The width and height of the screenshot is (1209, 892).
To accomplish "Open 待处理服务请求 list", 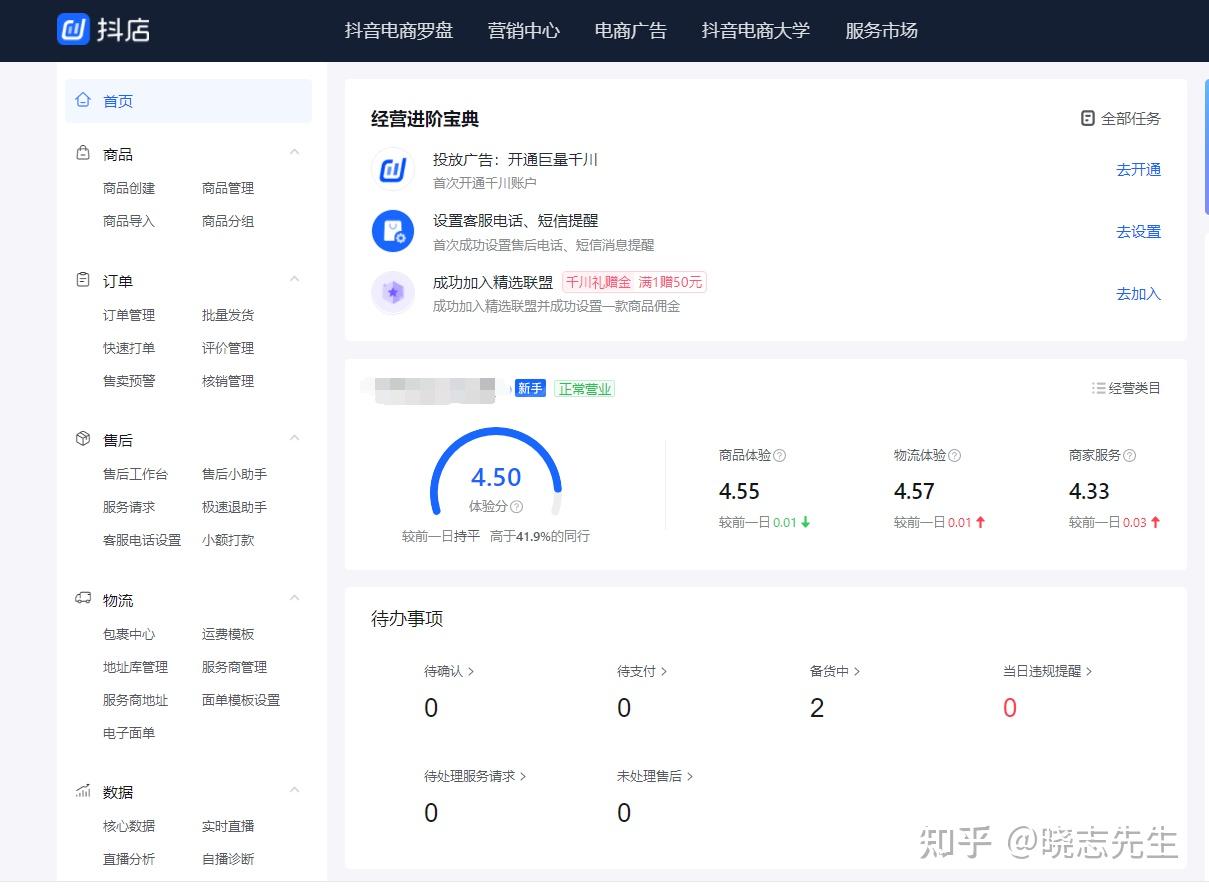I will pyautogui.click(x=475, y=776).
